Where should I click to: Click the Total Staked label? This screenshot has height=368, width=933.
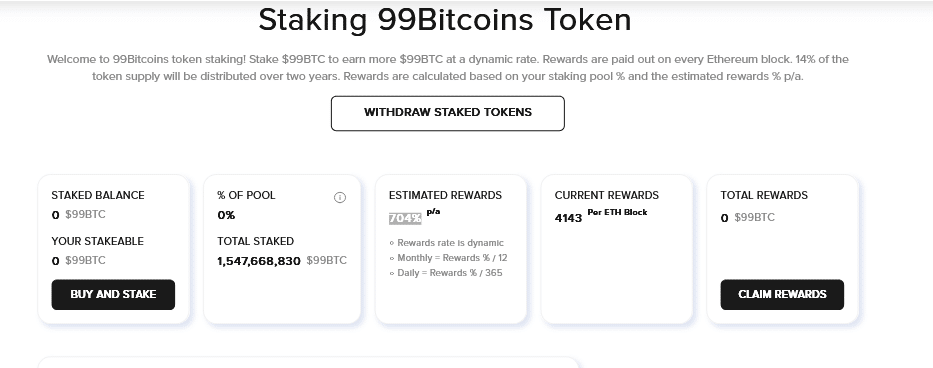[x=255, y=241]
